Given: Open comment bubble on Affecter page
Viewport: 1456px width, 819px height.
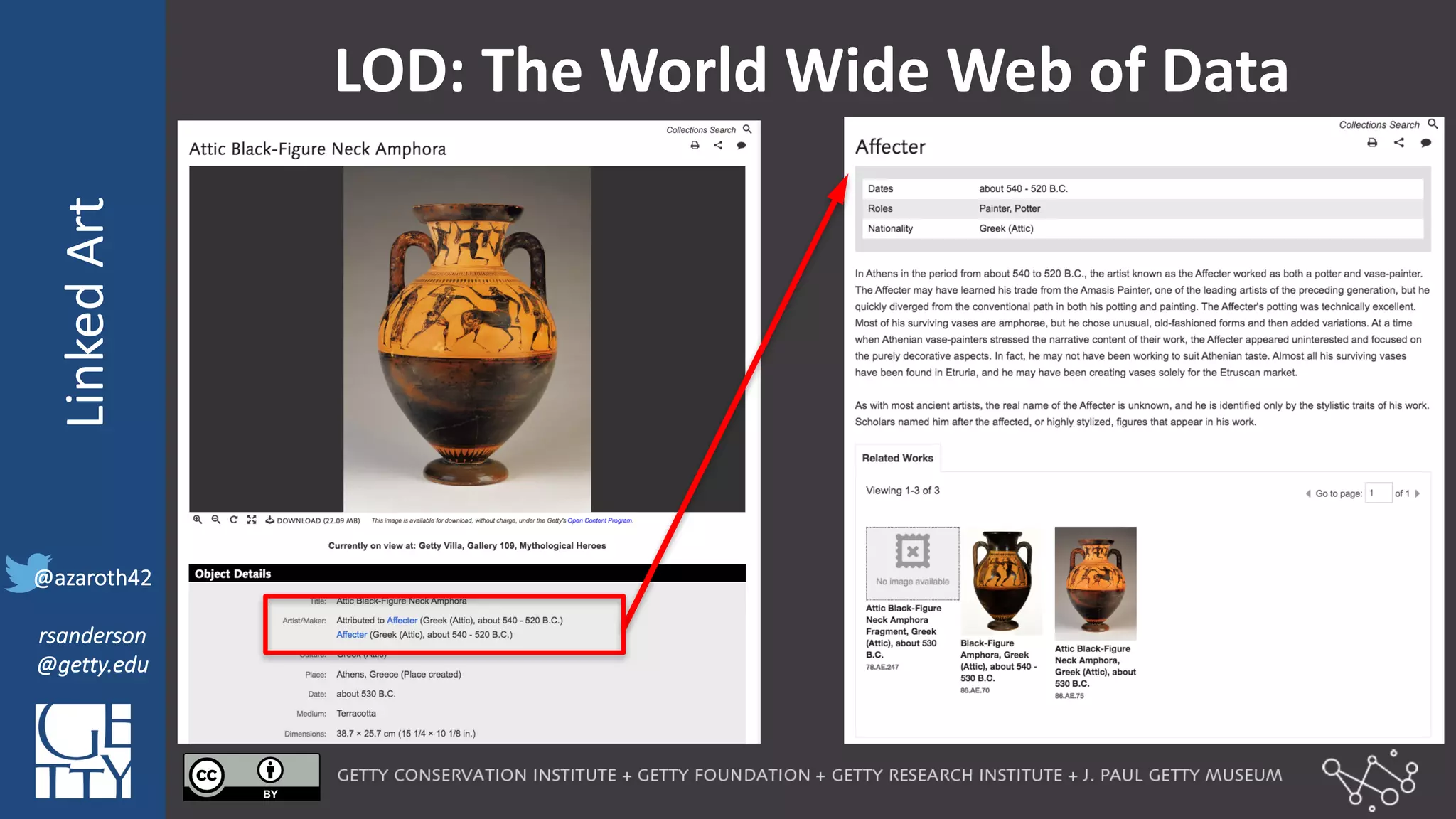Looking at the screenshot, I should 1425,143.
